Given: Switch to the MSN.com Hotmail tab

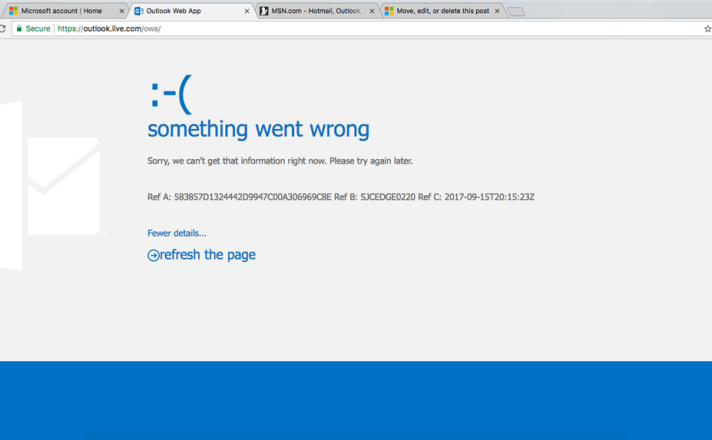Looking at the screenshot, I should 315,11.
